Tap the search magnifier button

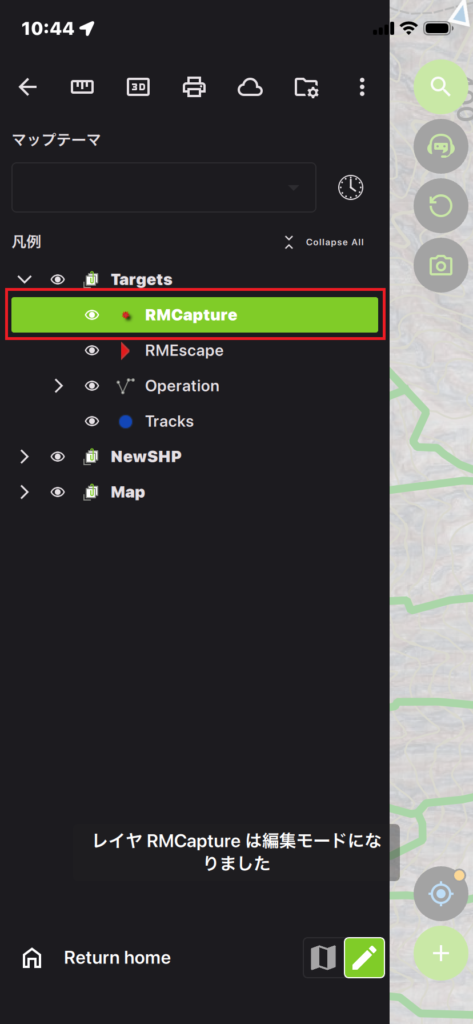pos(441,87)
